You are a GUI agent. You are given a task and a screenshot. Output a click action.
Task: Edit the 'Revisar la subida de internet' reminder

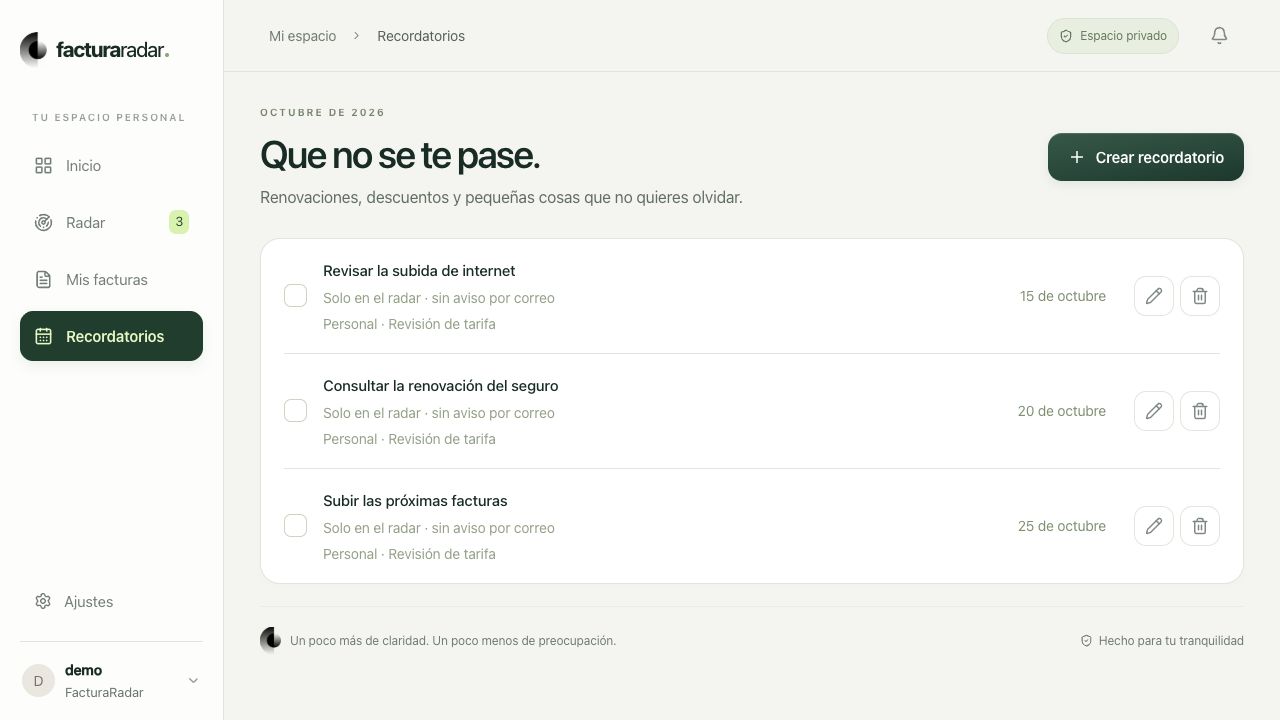point(1154,296)
